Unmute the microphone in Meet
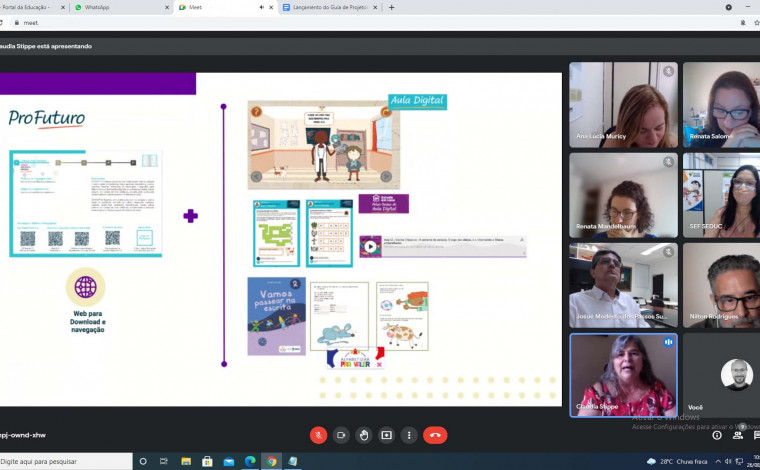Viewport: 760px width, 470px height. coord(318,435)
